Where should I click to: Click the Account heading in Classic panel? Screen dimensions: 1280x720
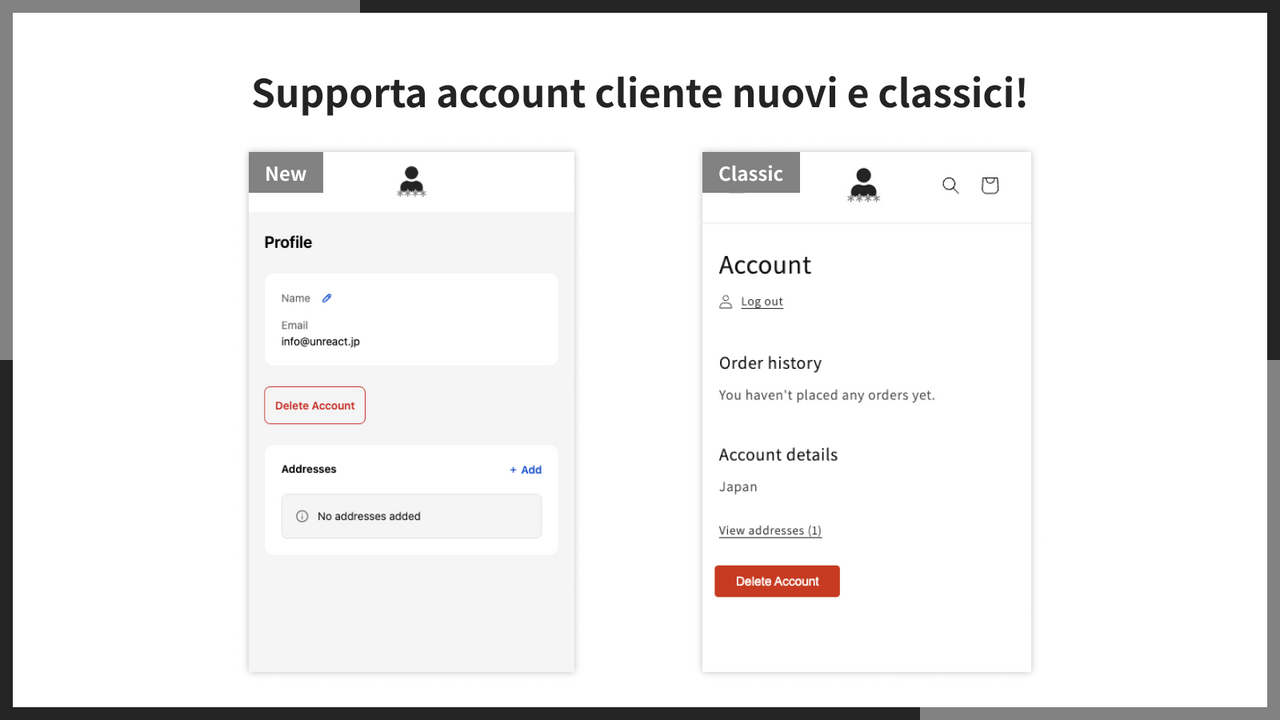[765, 265]
